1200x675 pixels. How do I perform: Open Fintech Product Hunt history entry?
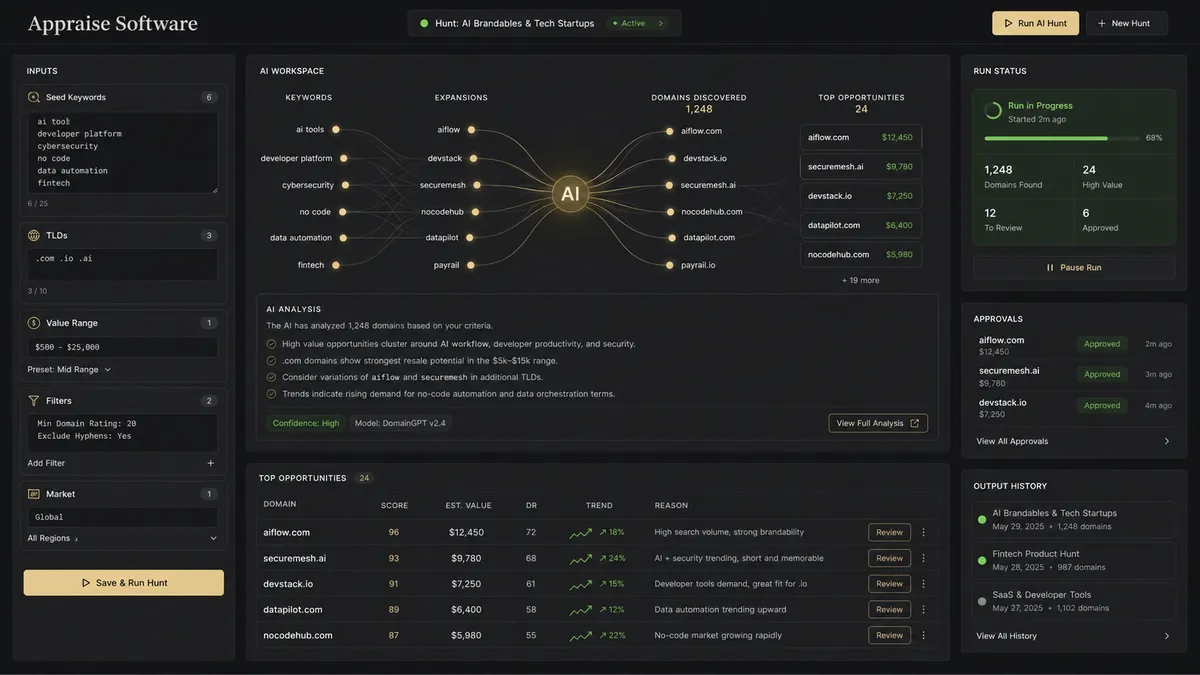click(1074, 560)
